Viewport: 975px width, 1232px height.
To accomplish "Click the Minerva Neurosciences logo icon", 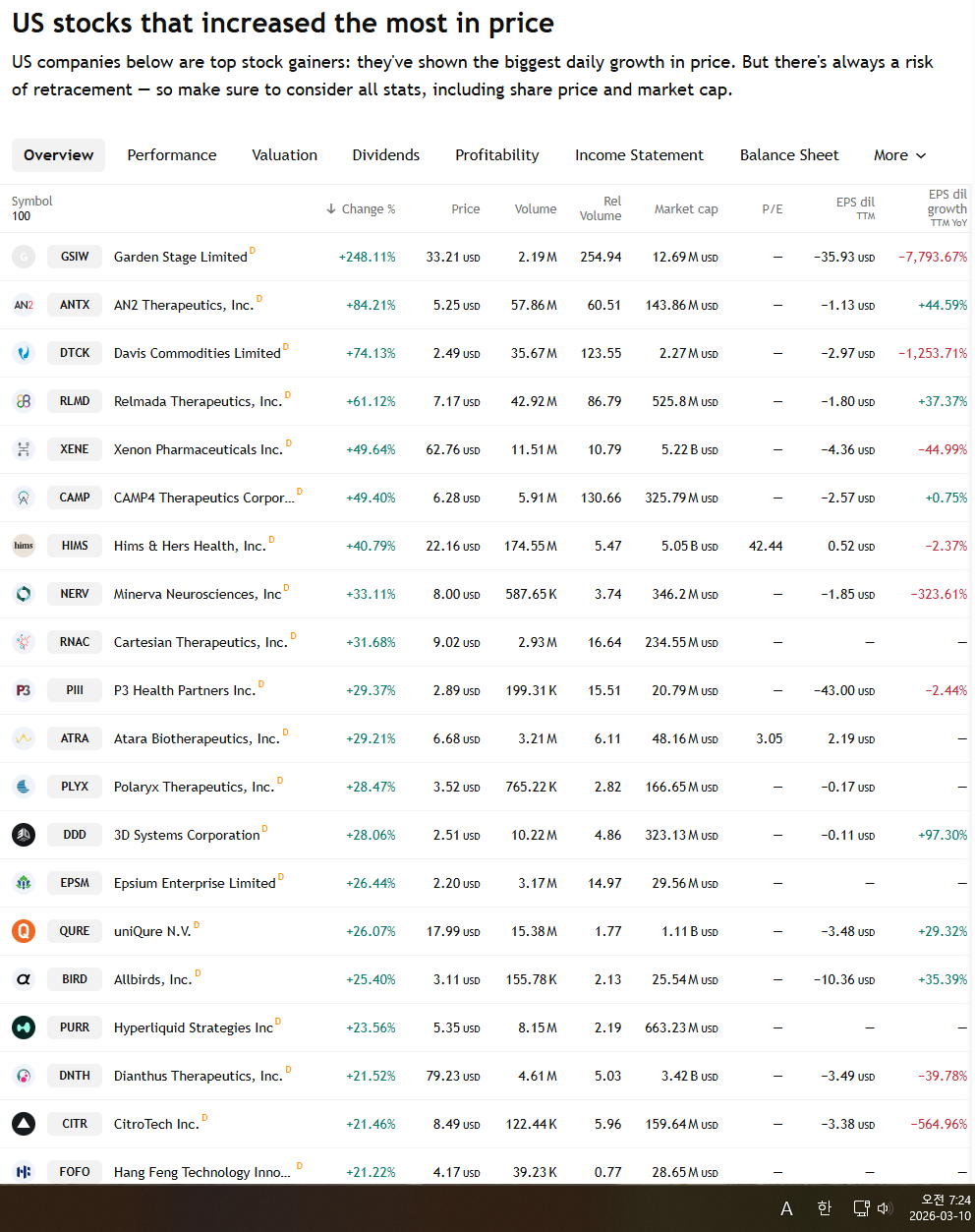I will pos(24,594).
